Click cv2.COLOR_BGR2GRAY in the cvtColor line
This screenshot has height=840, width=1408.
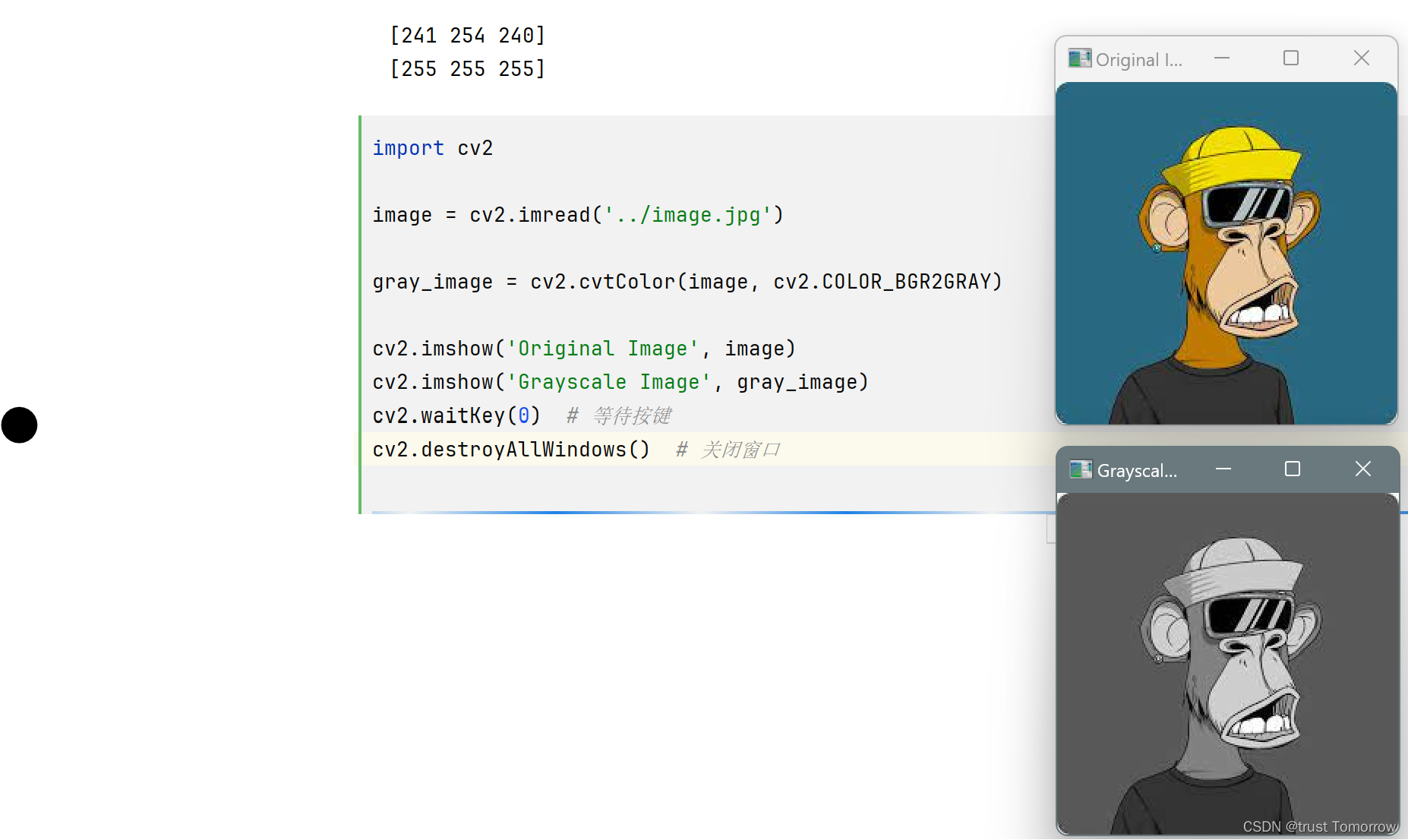click(x=882, y=282)
